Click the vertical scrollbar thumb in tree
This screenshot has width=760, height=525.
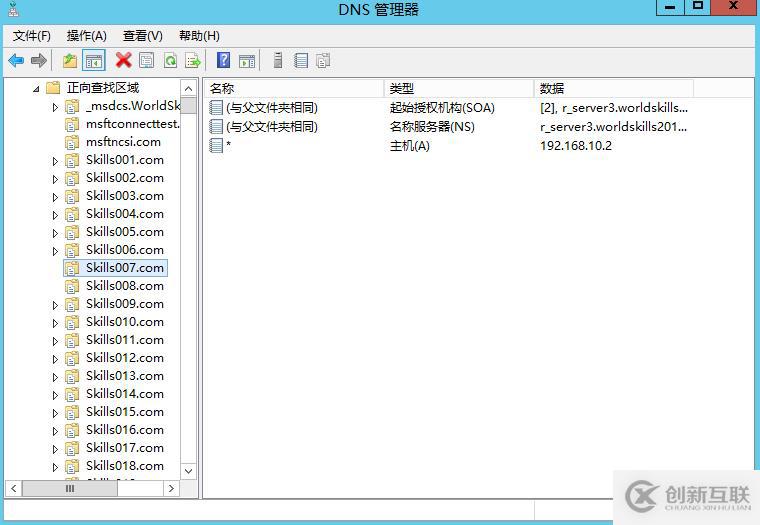point(189,105)
